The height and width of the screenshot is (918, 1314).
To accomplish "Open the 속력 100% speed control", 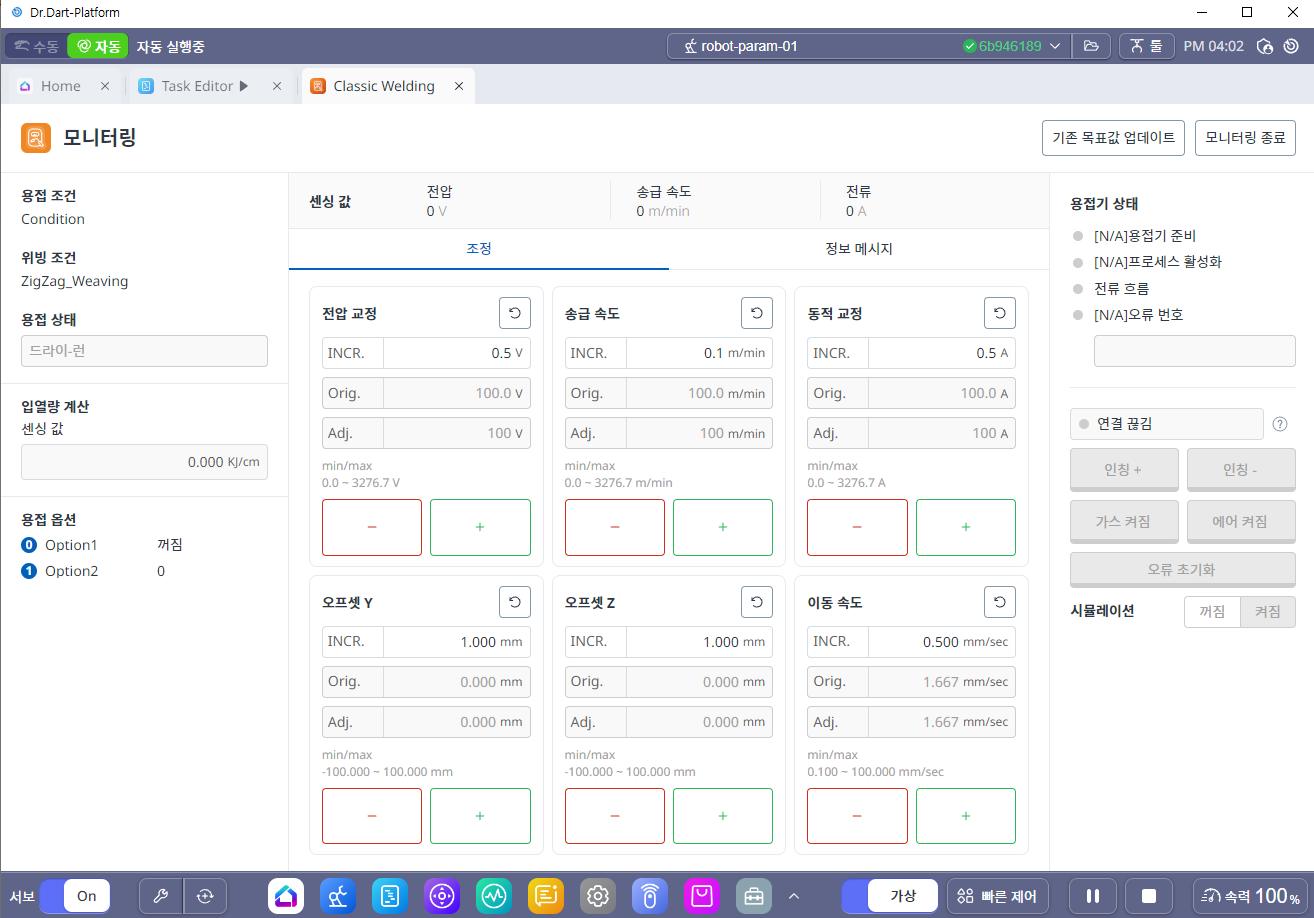I will (x=1249, y=896).
